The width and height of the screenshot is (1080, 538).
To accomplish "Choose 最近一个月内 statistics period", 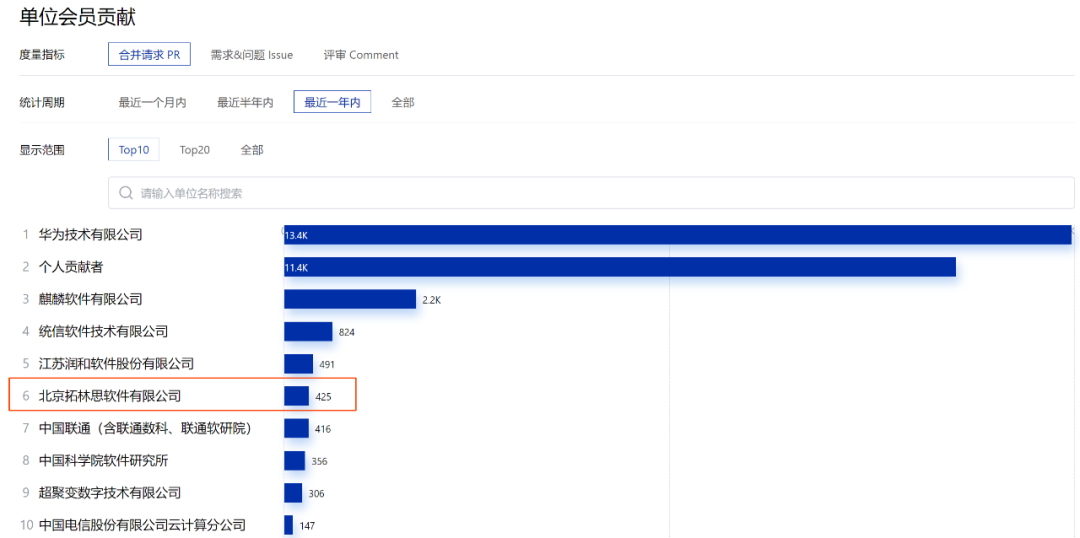I will [152, 103].
